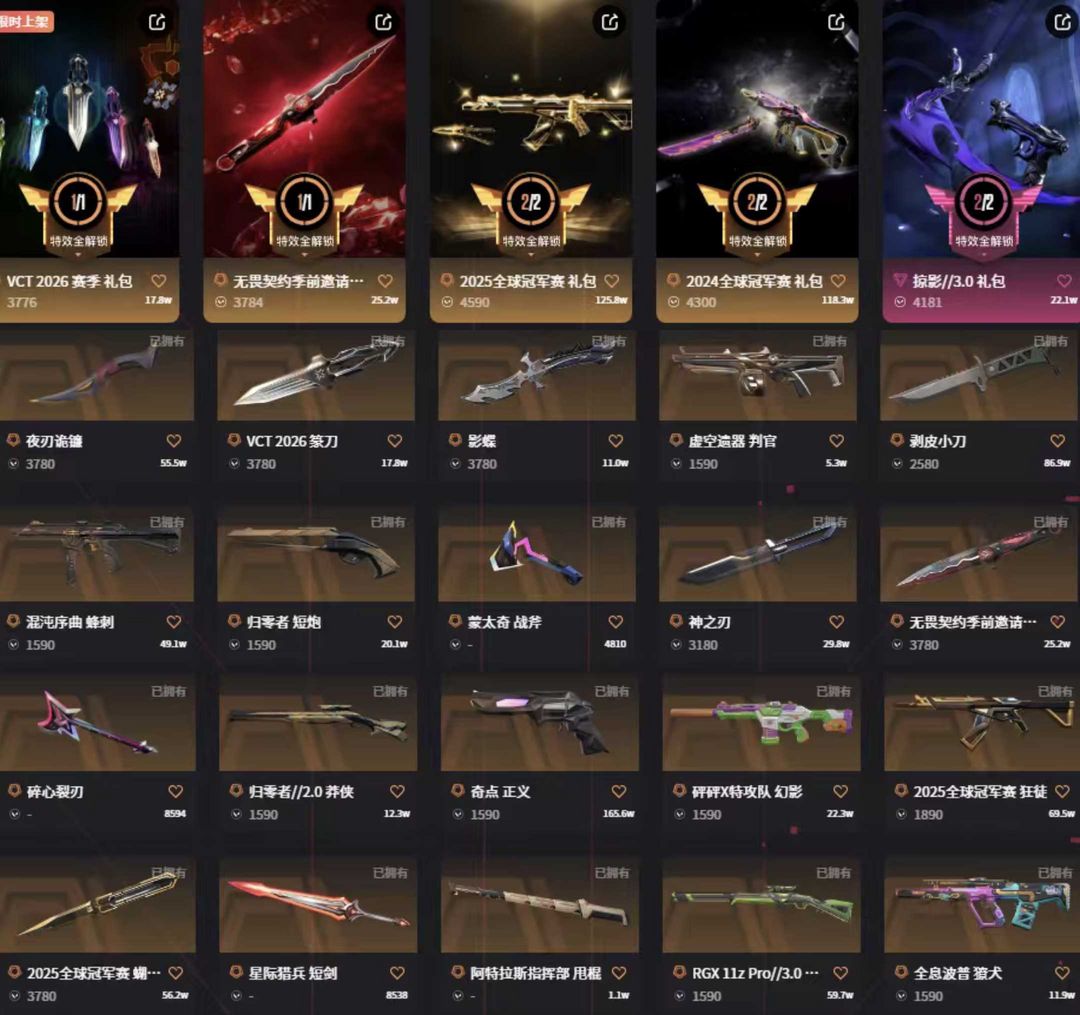Open the VCT 2026 祭刀 skin thumbnail
The width and height of the screenshot is (1080, 1015).
coord(316,375)
